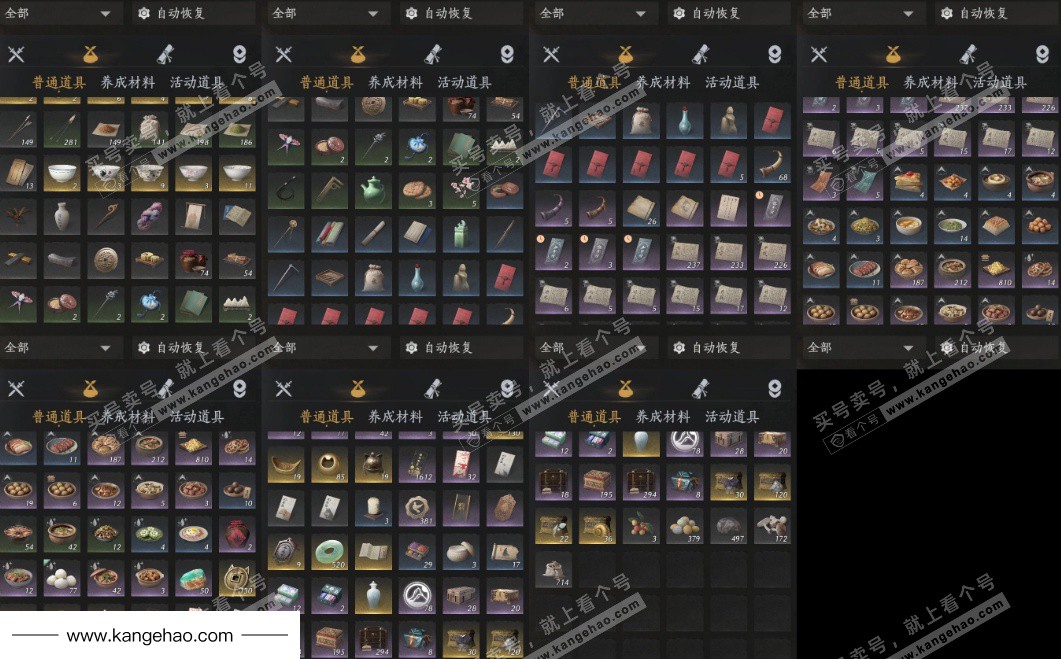This screenshot has height=659, width=1061.
Task: Open the 全部 dropdown in the top-left panel
Action: pos(58,13)
